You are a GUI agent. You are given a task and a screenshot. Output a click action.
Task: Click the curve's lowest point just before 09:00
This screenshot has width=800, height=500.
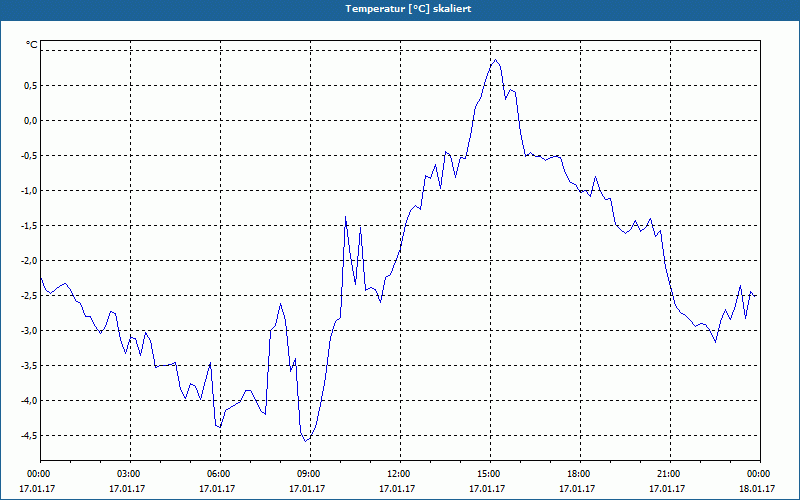[306, 441]
